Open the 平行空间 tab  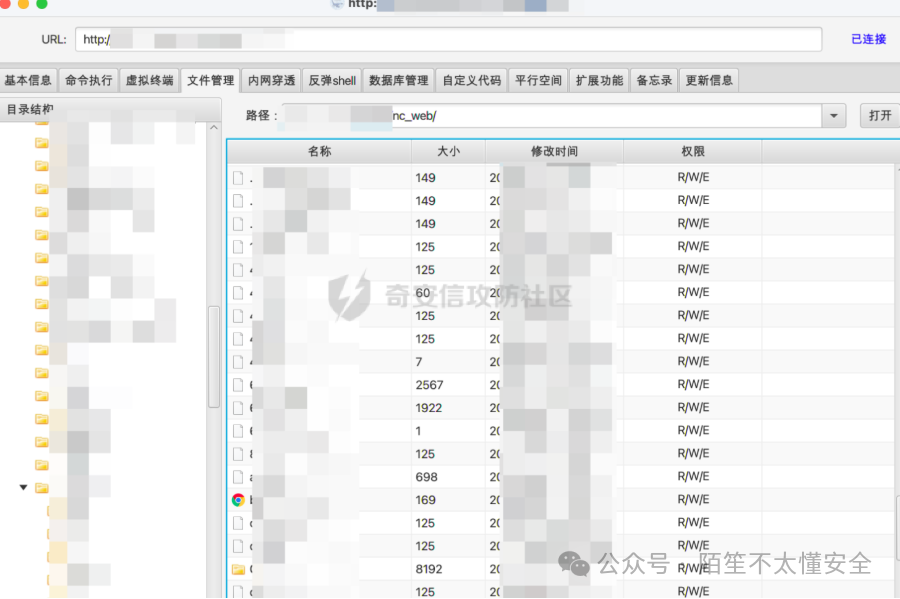click(x=538, y=80)
